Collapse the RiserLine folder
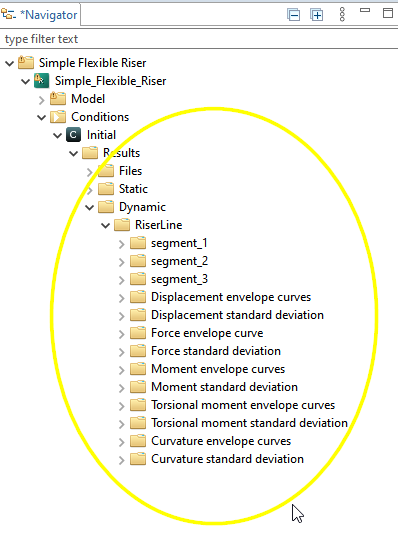 106,226
